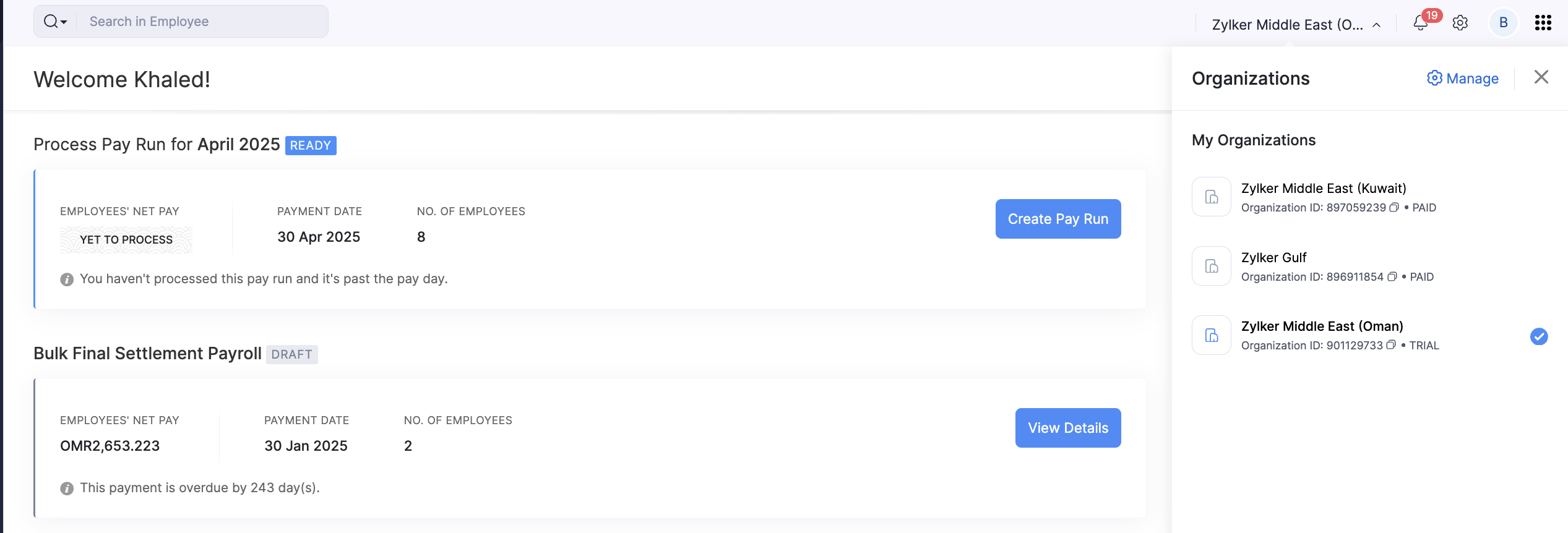Copy Oman organization ID
1568x533 pixels.
pyautogui.click(x=1391, y=346)
